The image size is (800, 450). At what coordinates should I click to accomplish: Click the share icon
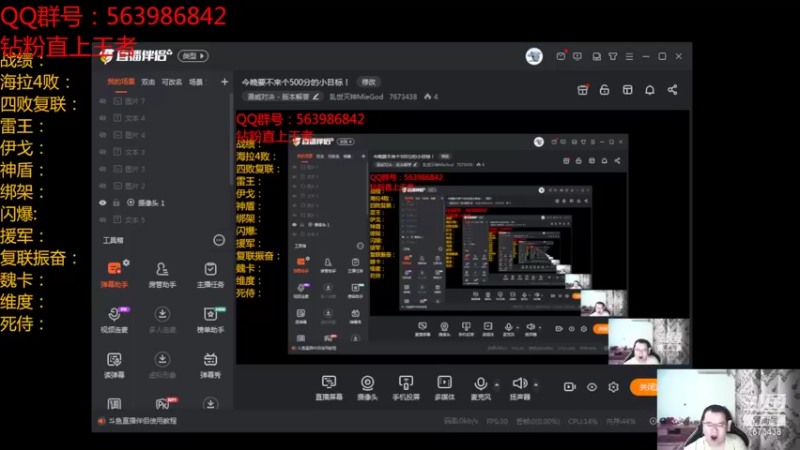[672, 90]
